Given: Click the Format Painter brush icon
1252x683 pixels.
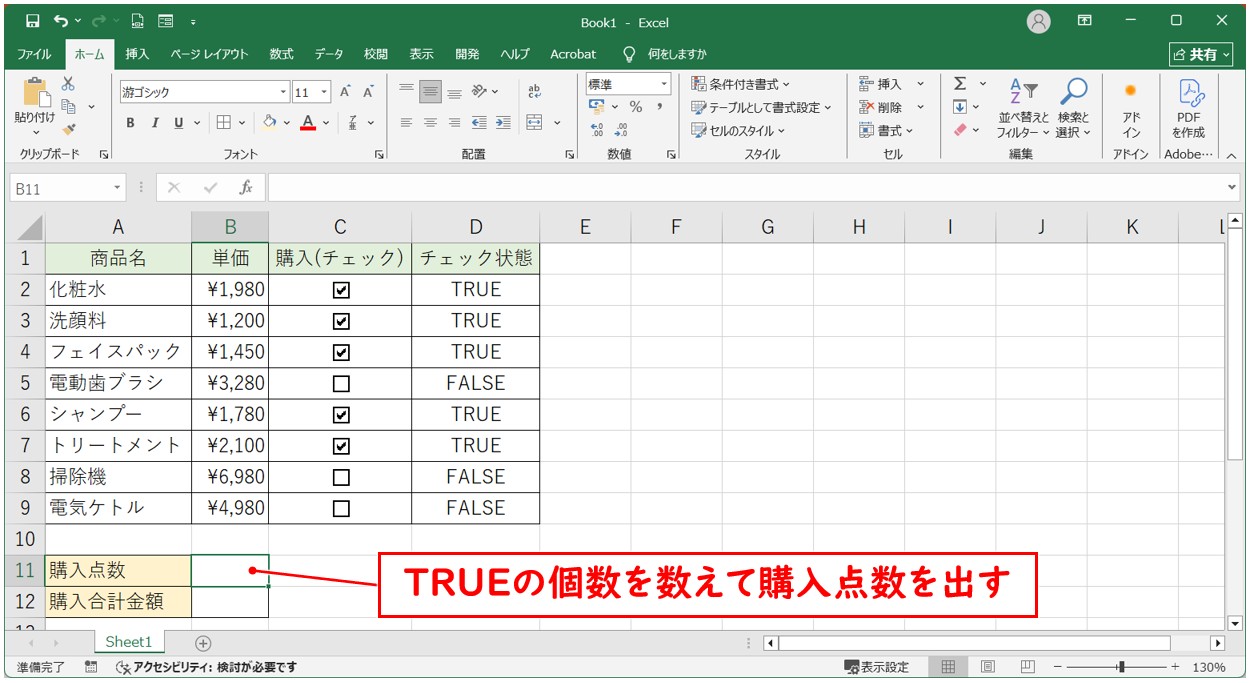Looking at the screenshot, I should click(x=68, y=128).
